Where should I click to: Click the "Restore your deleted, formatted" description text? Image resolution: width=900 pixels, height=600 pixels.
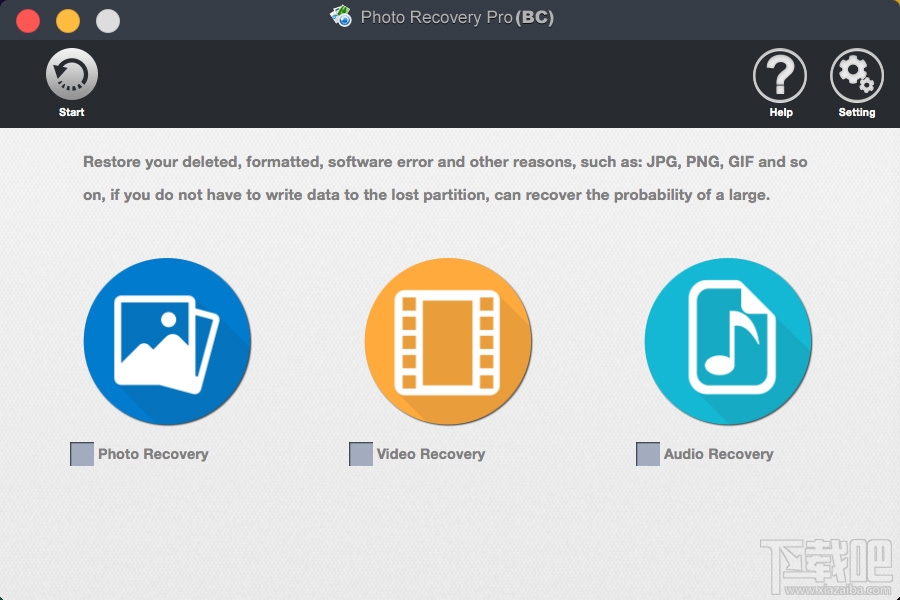445,179
